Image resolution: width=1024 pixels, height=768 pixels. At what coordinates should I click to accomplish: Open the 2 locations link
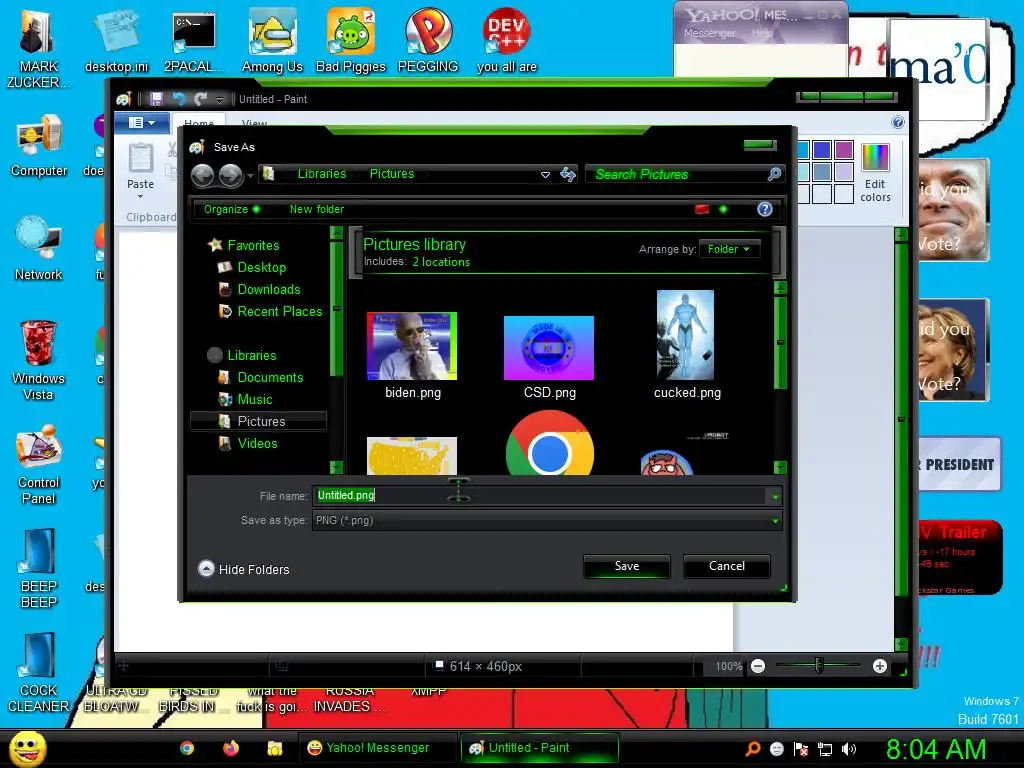(441, 262)
